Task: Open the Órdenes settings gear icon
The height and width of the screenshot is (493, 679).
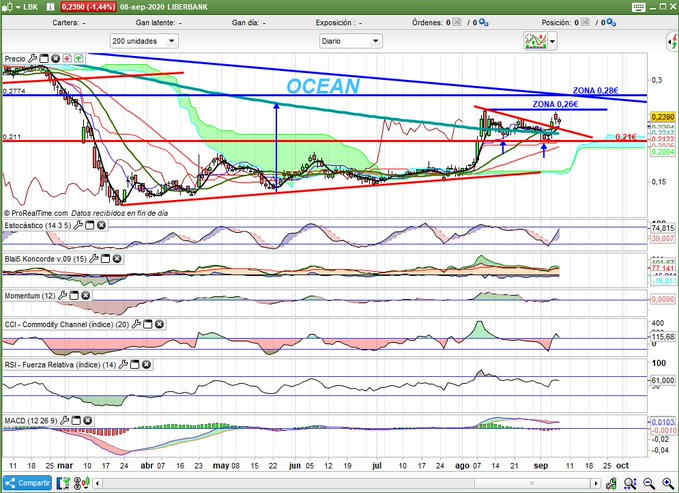Action: click(484, 22)
